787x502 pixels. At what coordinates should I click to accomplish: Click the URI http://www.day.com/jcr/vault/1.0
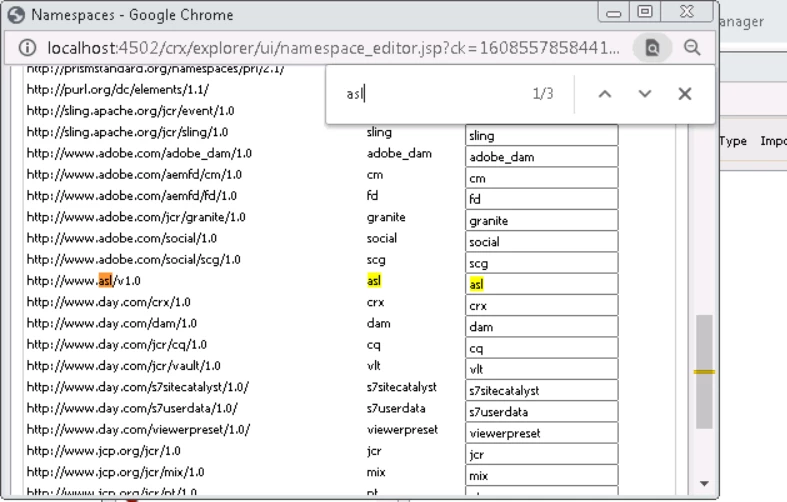[123, 366]
